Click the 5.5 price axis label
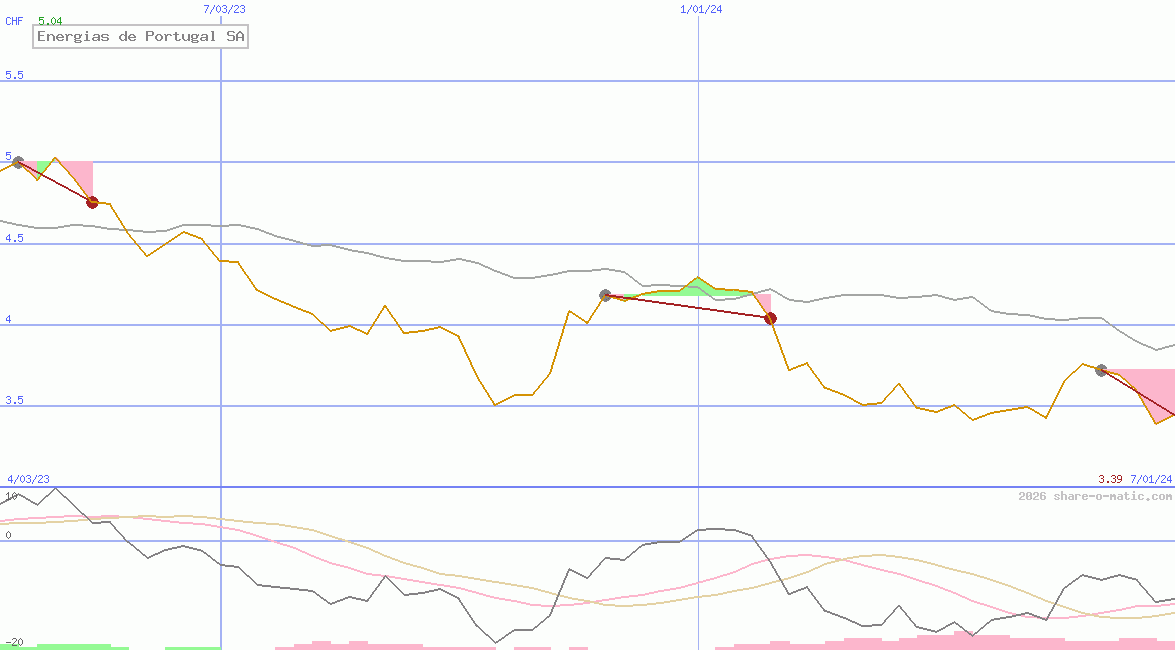 [x=14, y=75]
